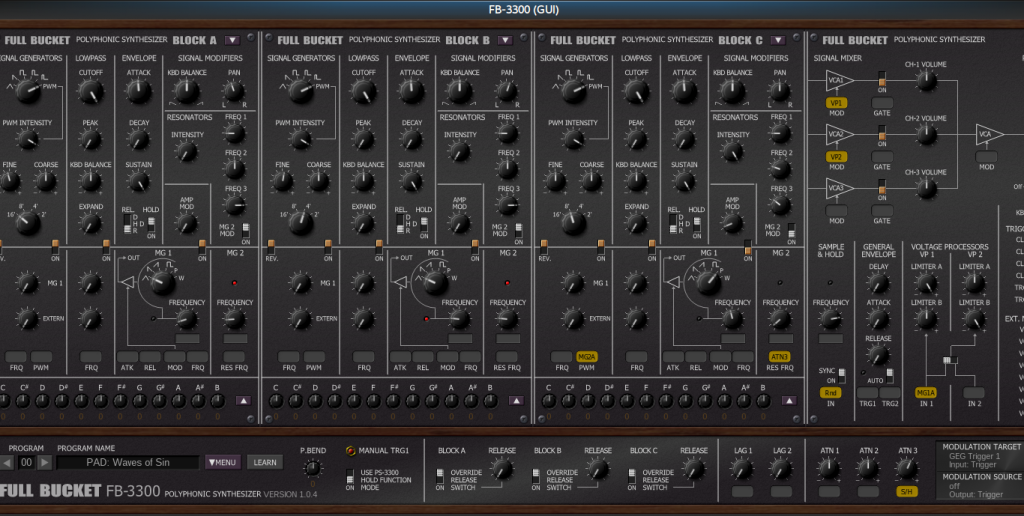The height and width of the screenshot is (516, 1024).
Task: Toggle the SYNC ON switch in Sample & Hold
Action: pos(842,376)
